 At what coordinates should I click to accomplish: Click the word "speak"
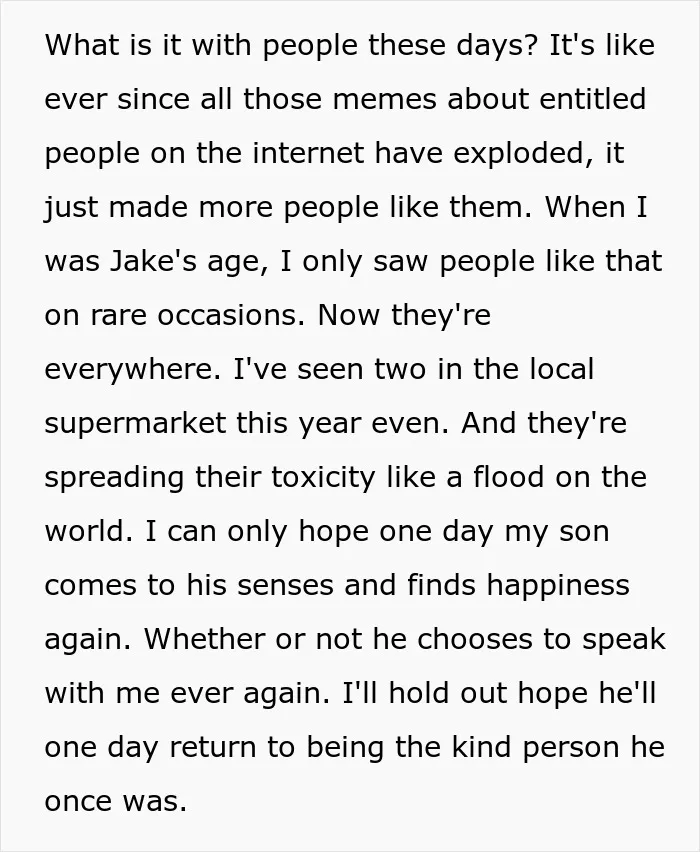(x=624, y=640)
